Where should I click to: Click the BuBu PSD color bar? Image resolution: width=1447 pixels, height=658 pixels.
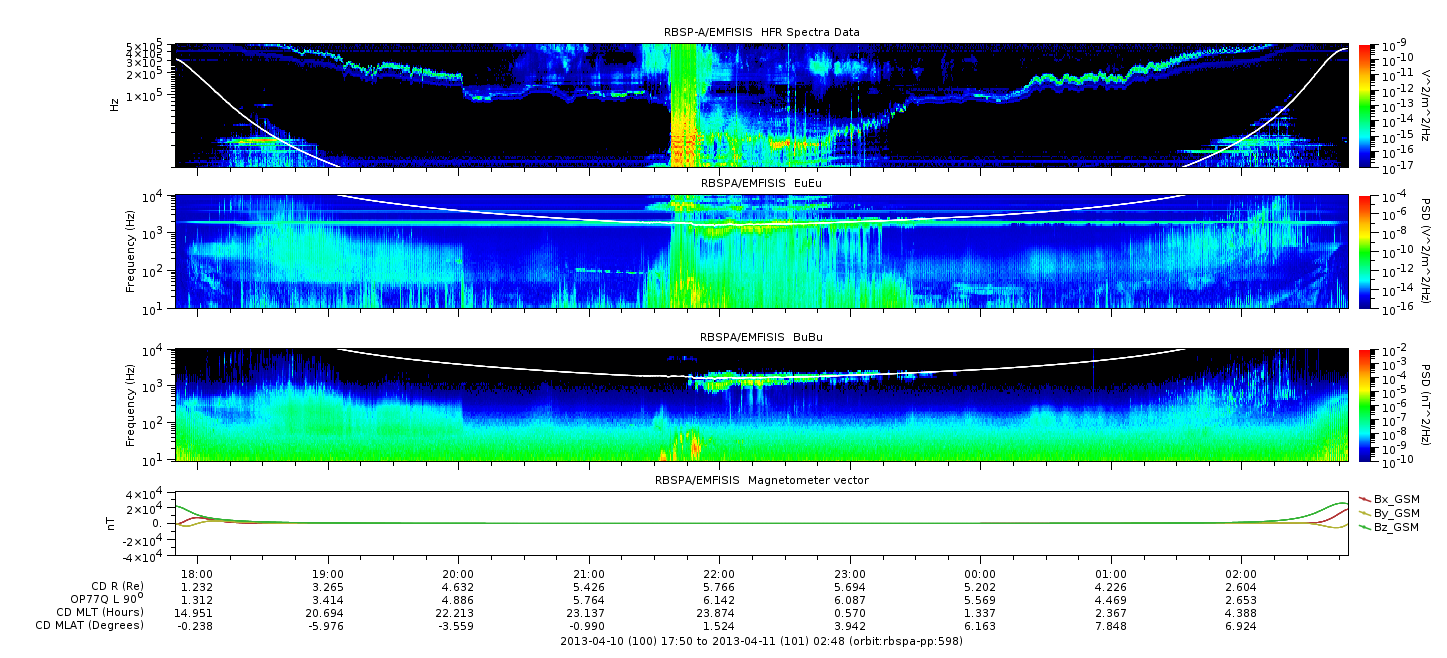(1366, 405)
